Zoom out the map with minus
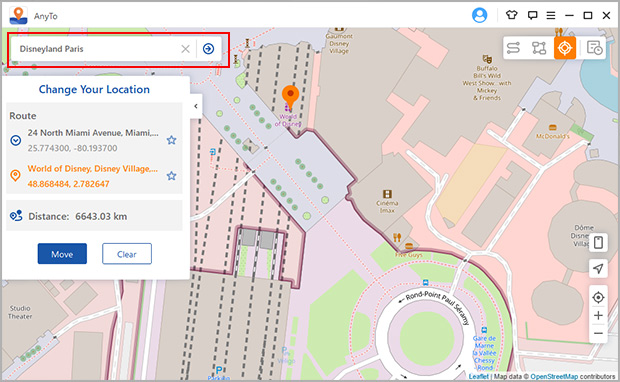 pyautogui.click(x=598, y=333)
